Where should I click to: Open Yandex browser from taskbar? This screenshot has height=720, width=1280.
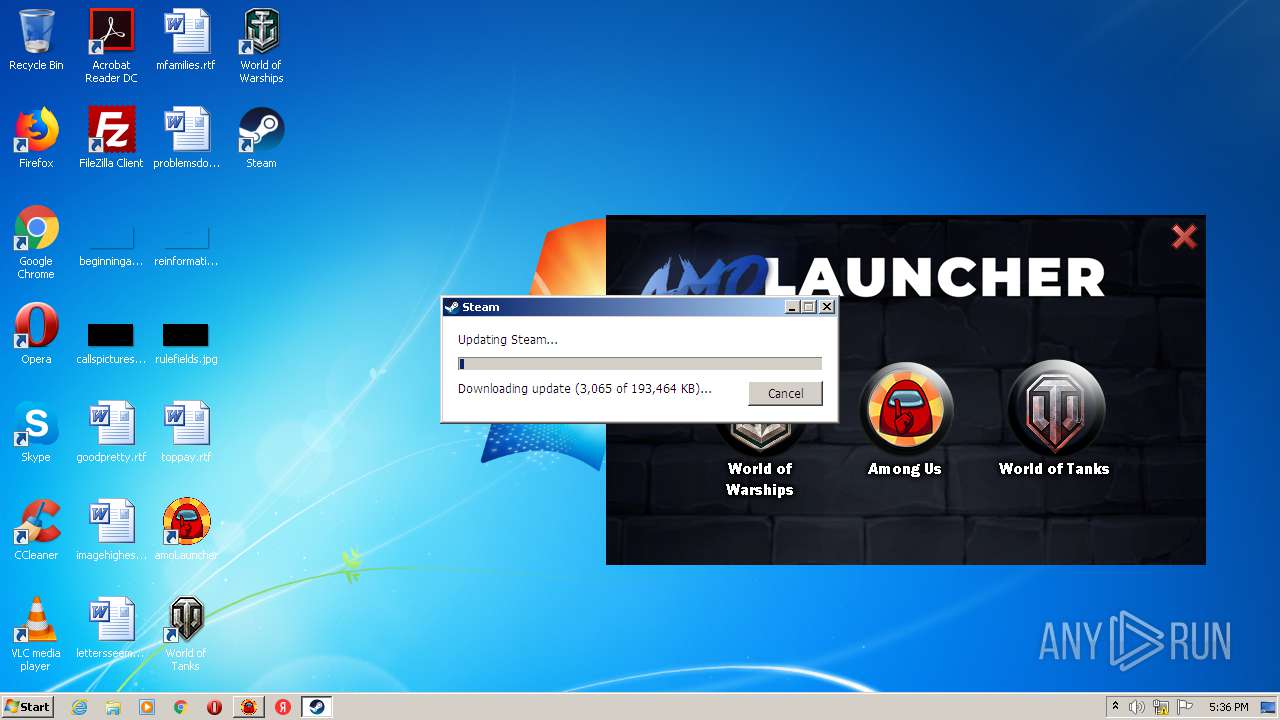pyautogui.click(x=283, y=707)
